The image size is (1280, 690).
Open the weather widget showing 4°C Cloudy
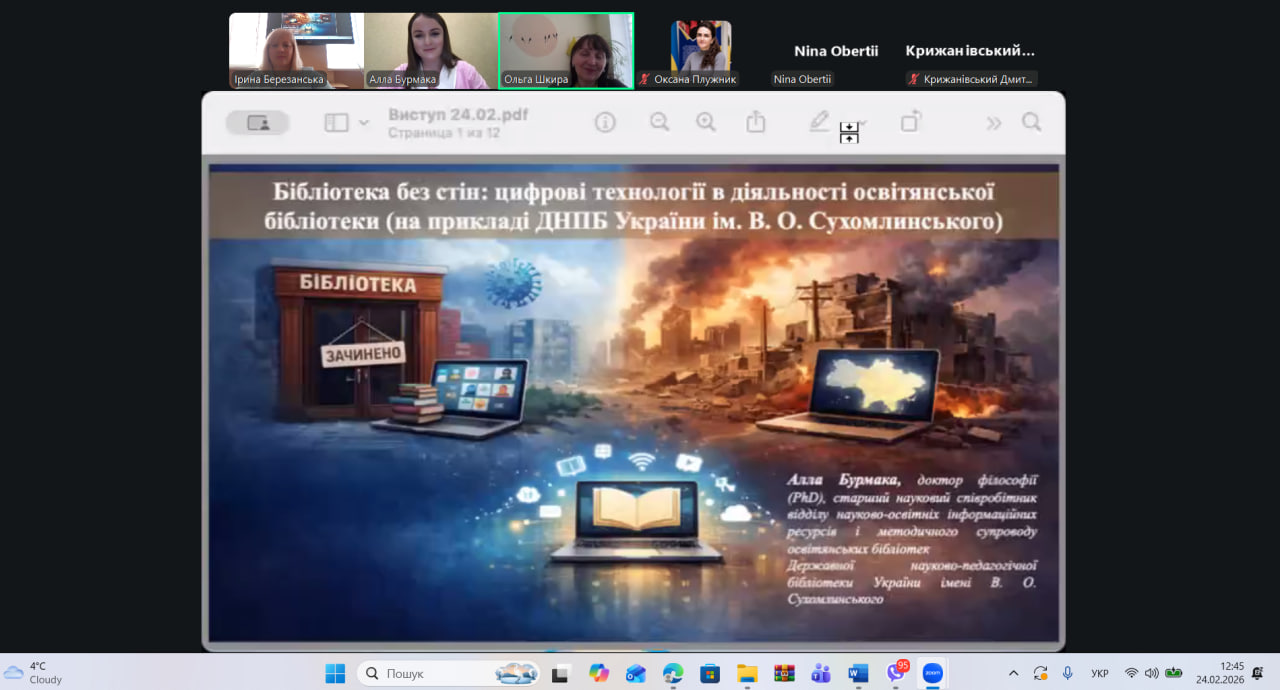(34, 673)
